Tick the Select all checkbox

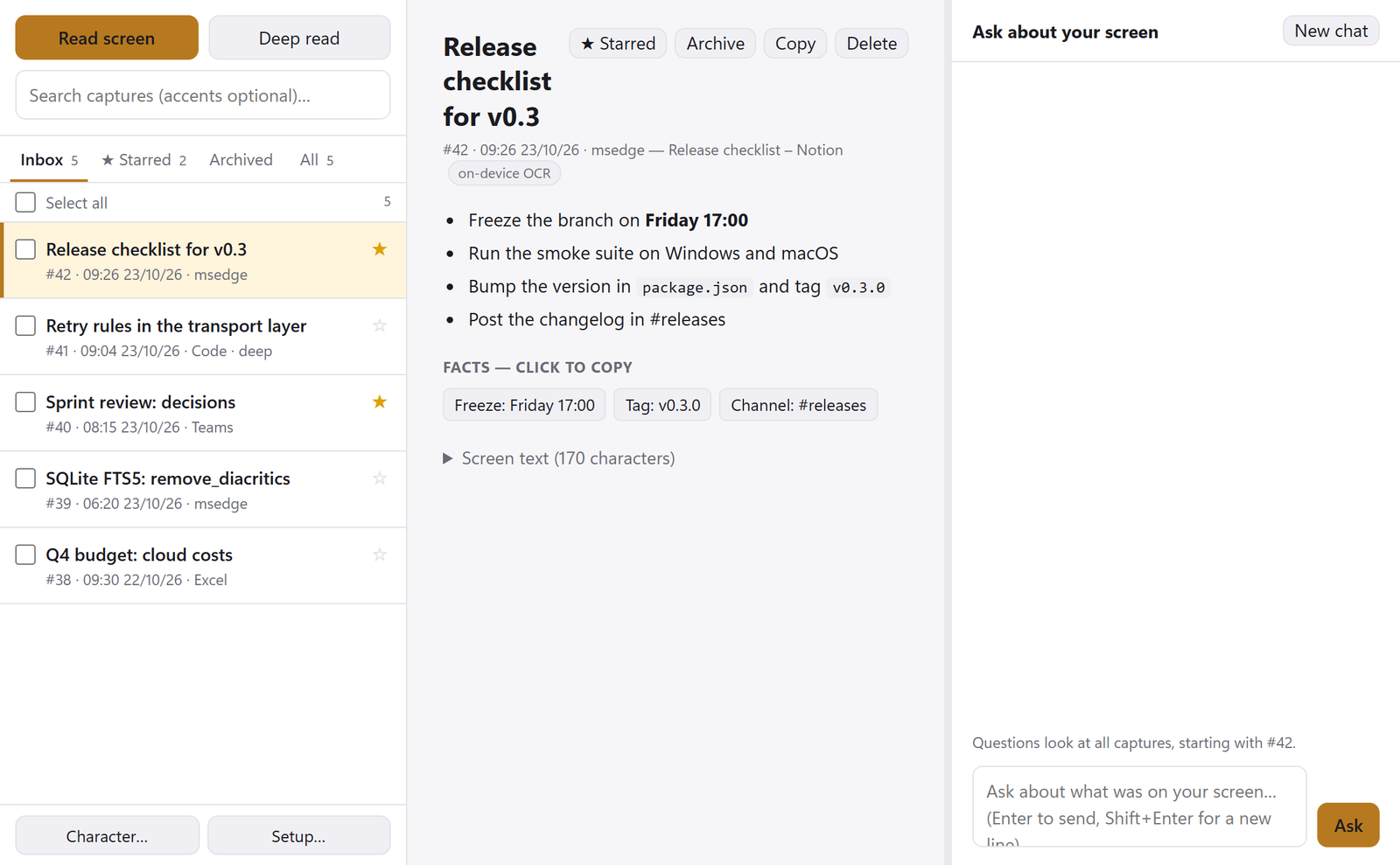[26, 203]
